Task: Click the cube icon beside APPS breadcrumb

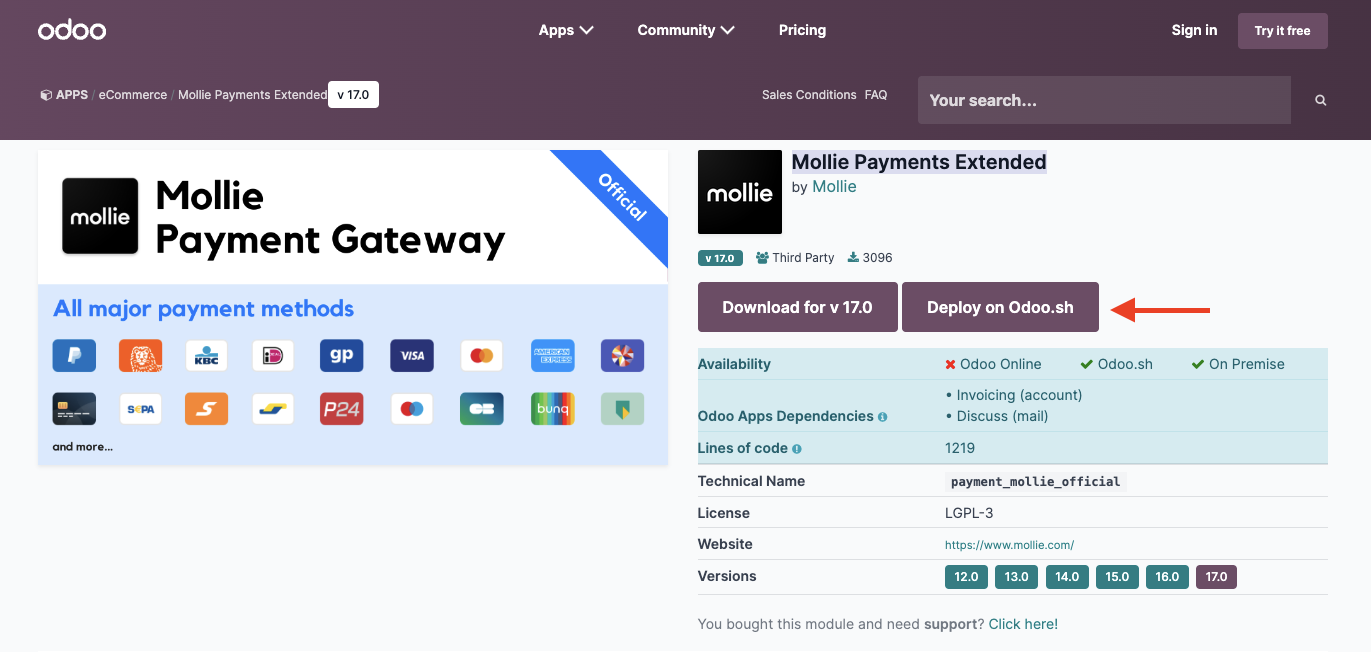Action: (46, 95)
